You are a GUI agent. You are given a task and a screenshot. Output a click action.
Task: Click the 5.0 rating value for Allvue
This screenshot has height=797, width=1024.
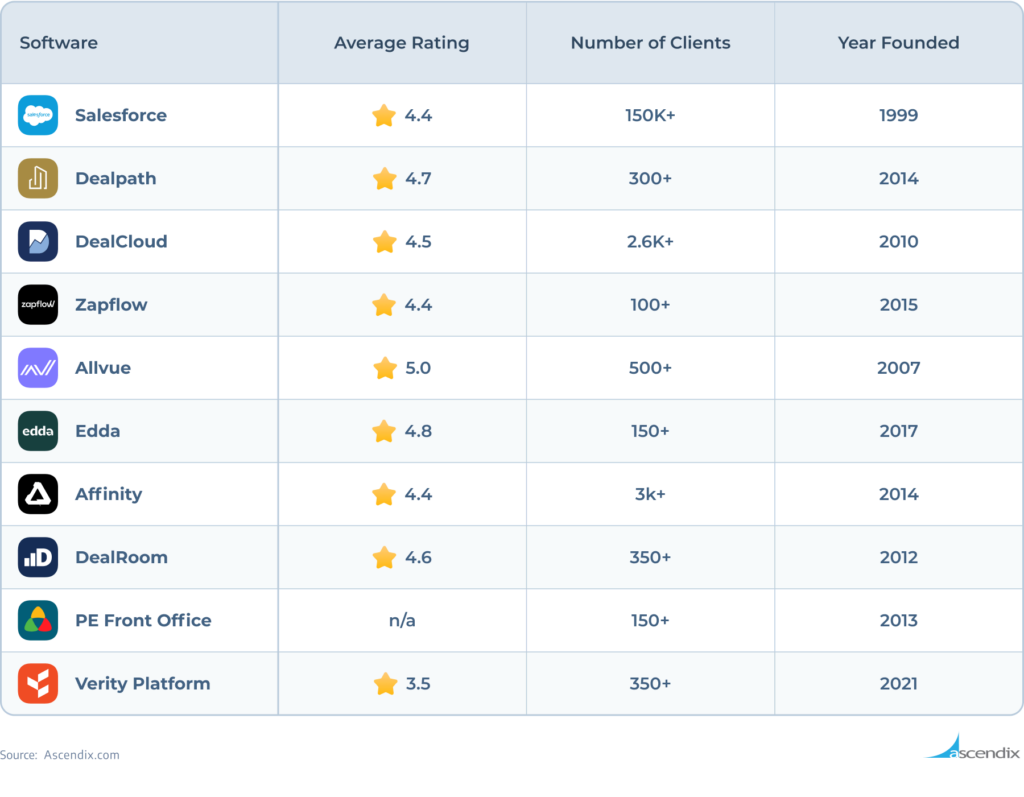(419, 368)
